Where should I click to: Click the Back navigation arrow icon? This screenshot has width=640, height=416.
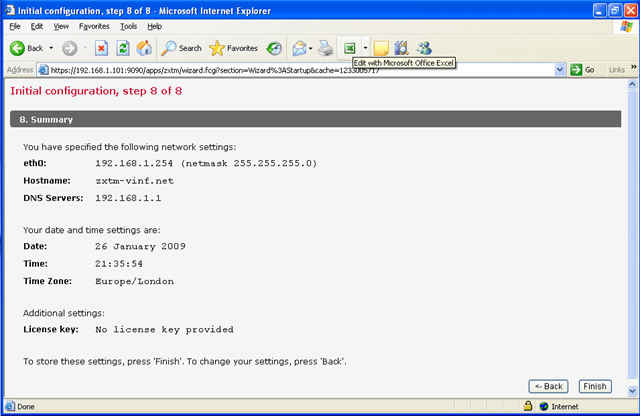point(18,48)
